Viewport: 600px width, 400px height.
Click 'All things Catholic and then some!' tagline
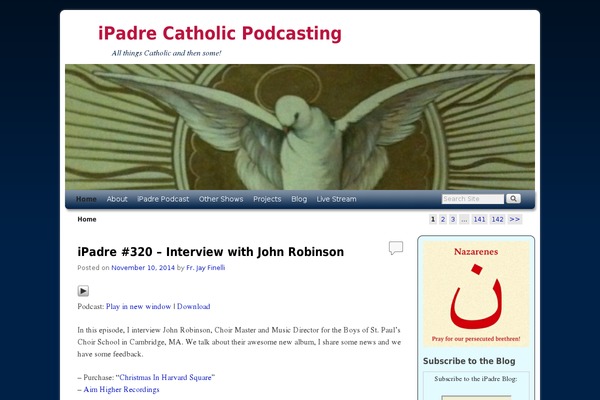point(166,53)
